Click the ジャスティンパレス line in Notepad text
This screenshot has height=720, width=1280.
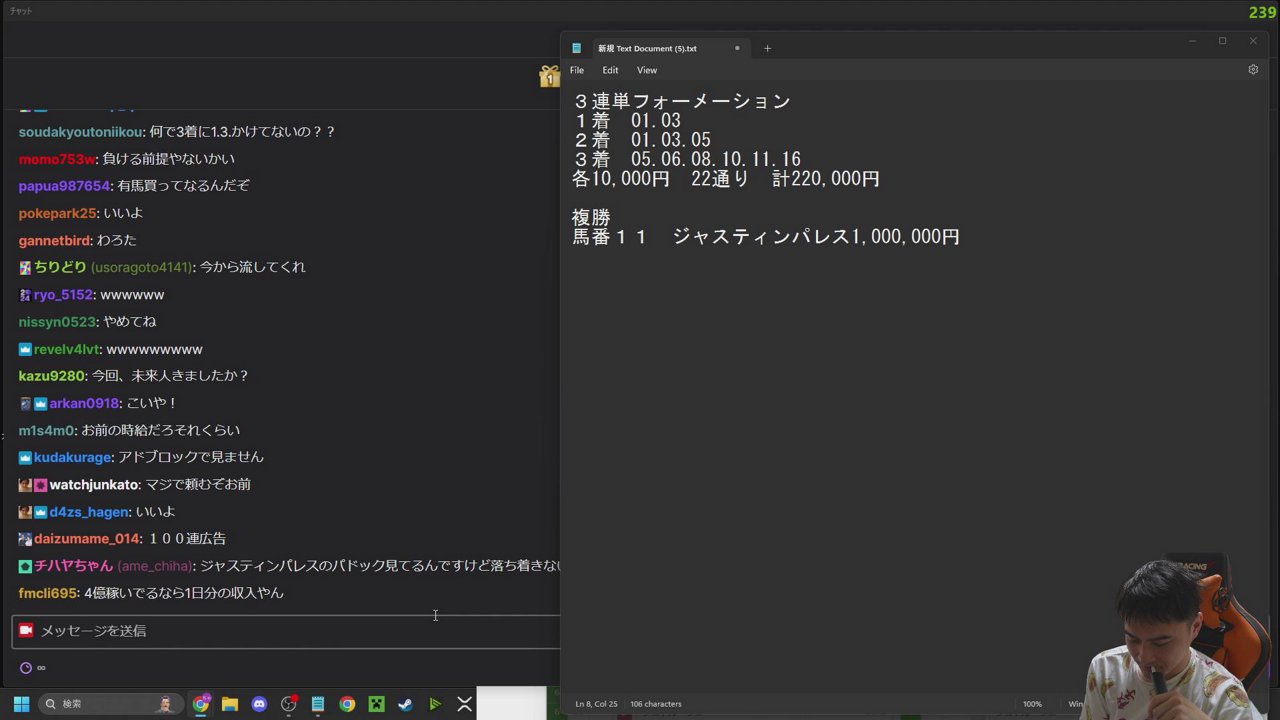pos(765,237)
